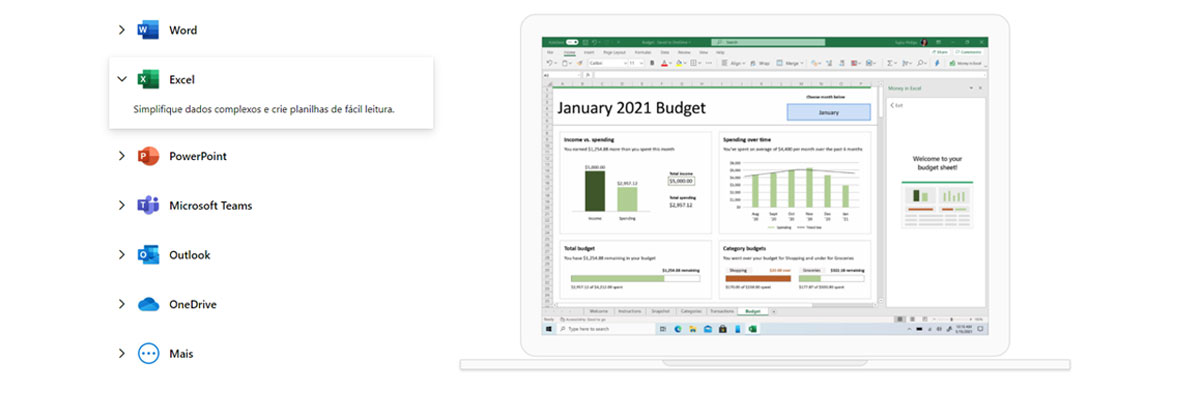Click the Borders icon in Excel ribbon
1200x400 pixels.
(x=693, y=63)
